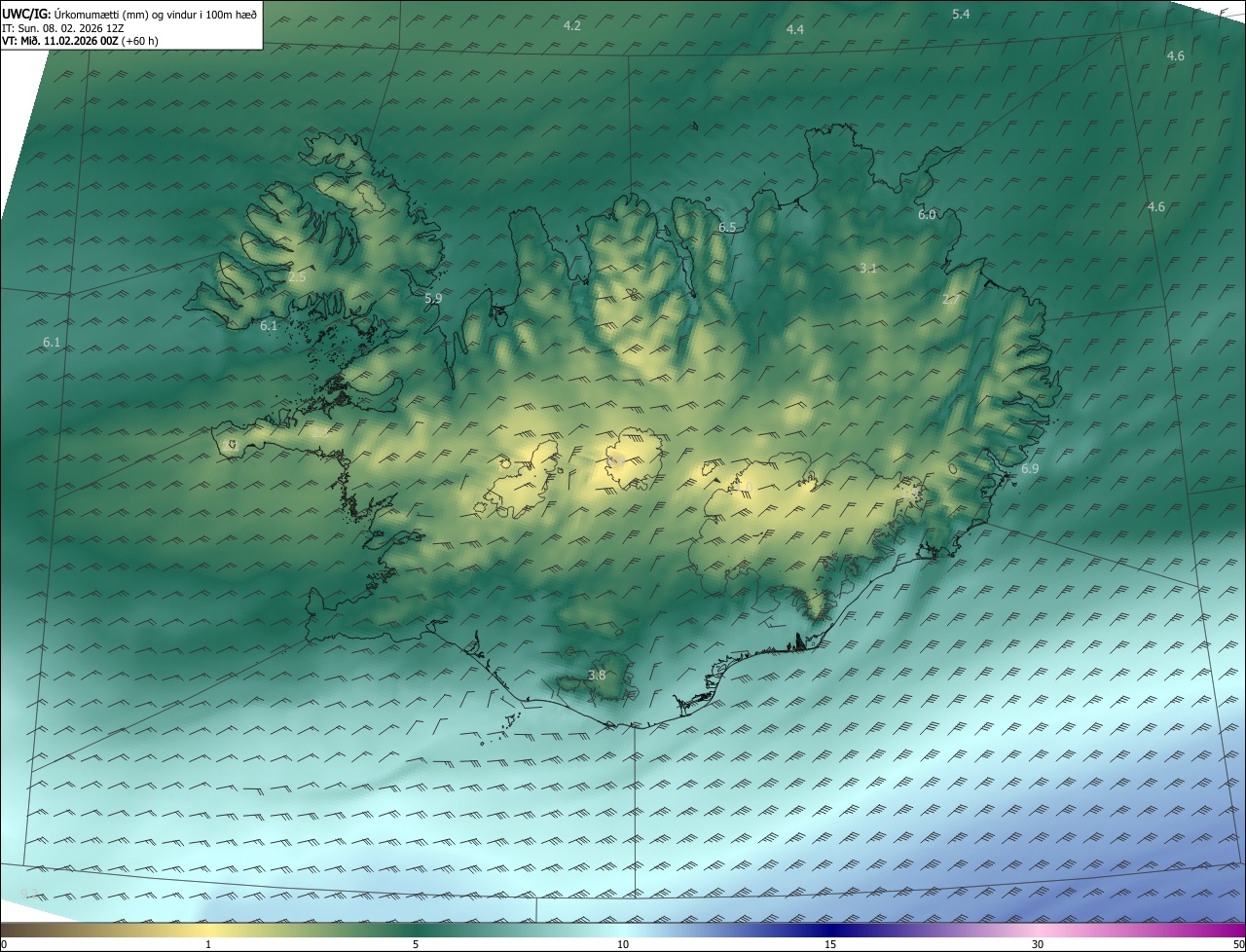The width and height of the screenshot is (1246, 952).
Task: Click the 6.0 value label on the northeast coast
Action: [x=927, y=214]
